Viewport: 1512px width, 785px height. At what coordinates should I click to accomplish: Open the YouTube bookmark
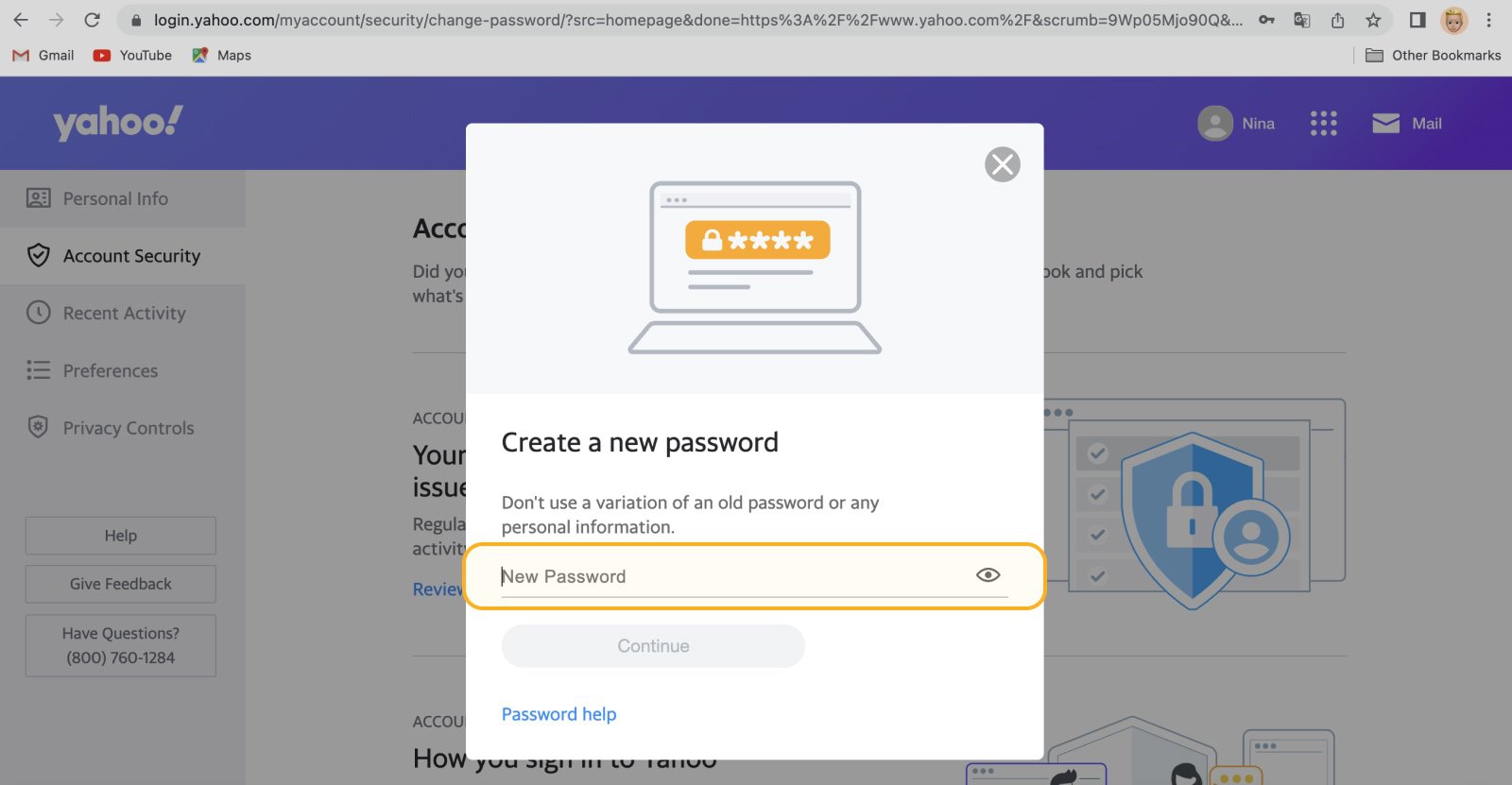click(x=132, y=55)
